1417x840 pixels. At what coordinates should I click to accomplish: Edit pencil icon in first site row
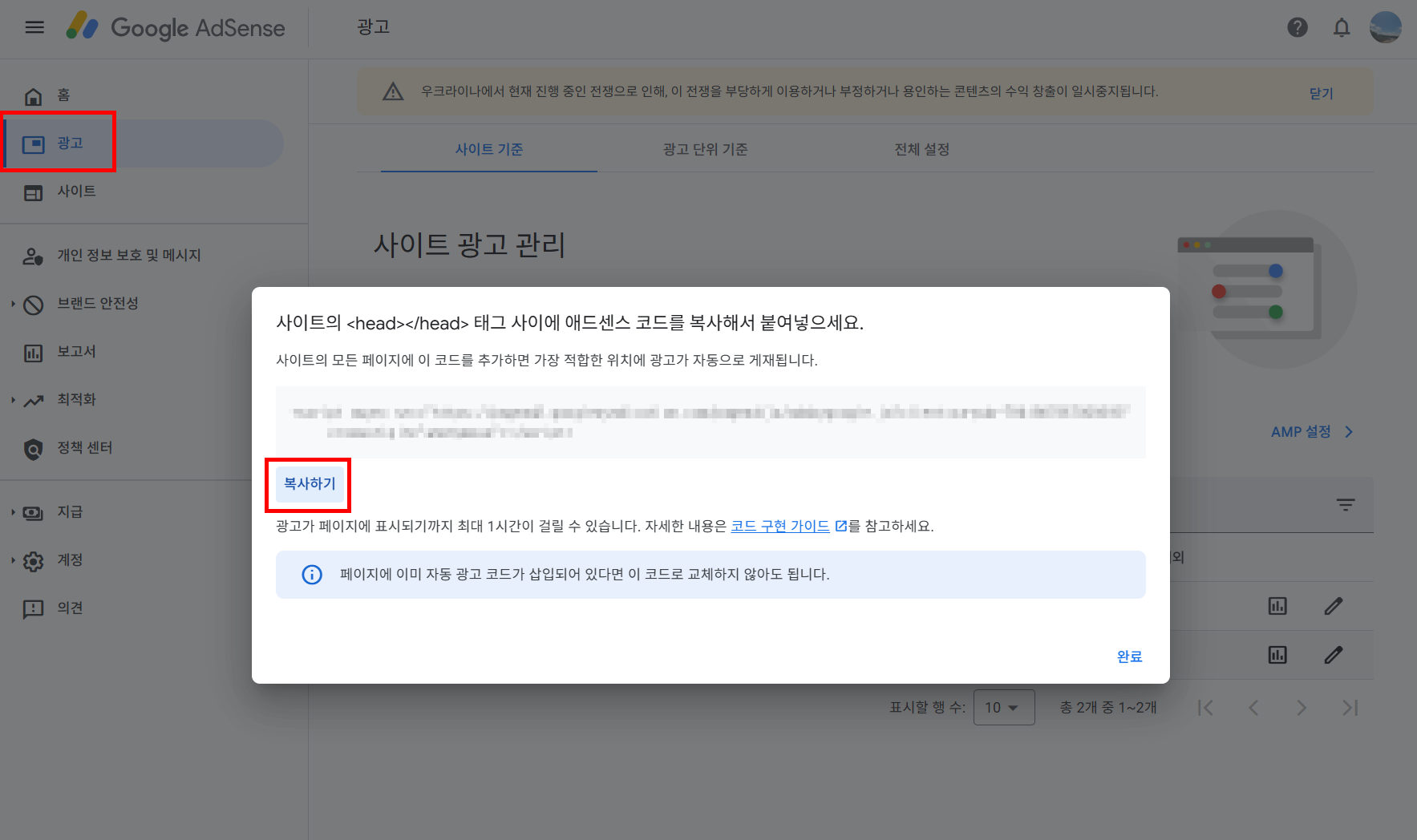(x=1334, y=606)
